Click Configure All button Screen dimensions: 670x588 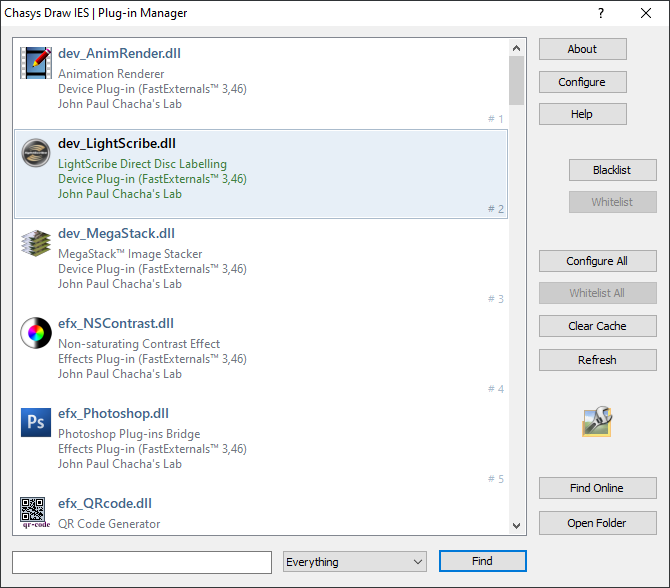click(597, 261)
